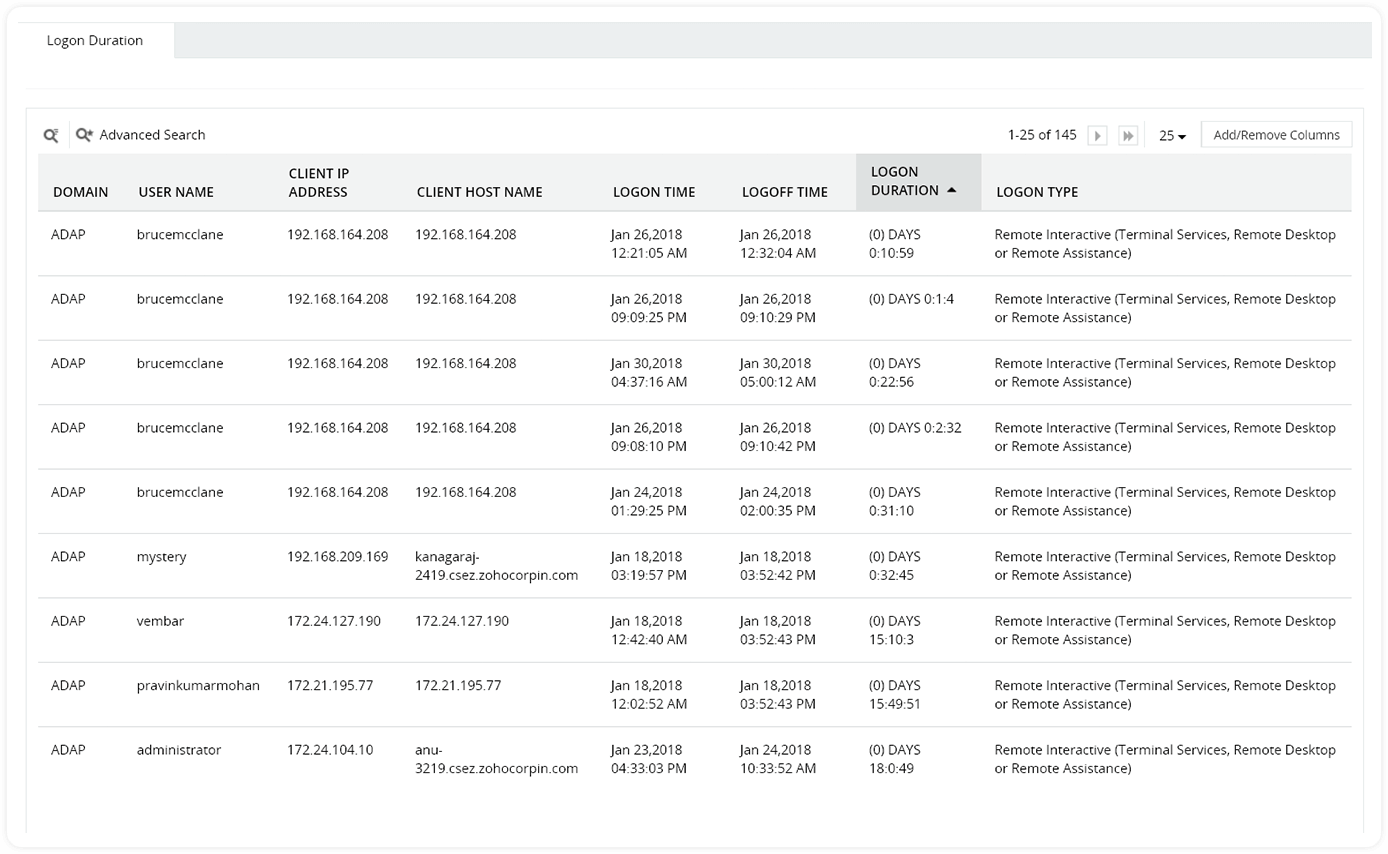Sort by Client IP Address column

point(319,181)
